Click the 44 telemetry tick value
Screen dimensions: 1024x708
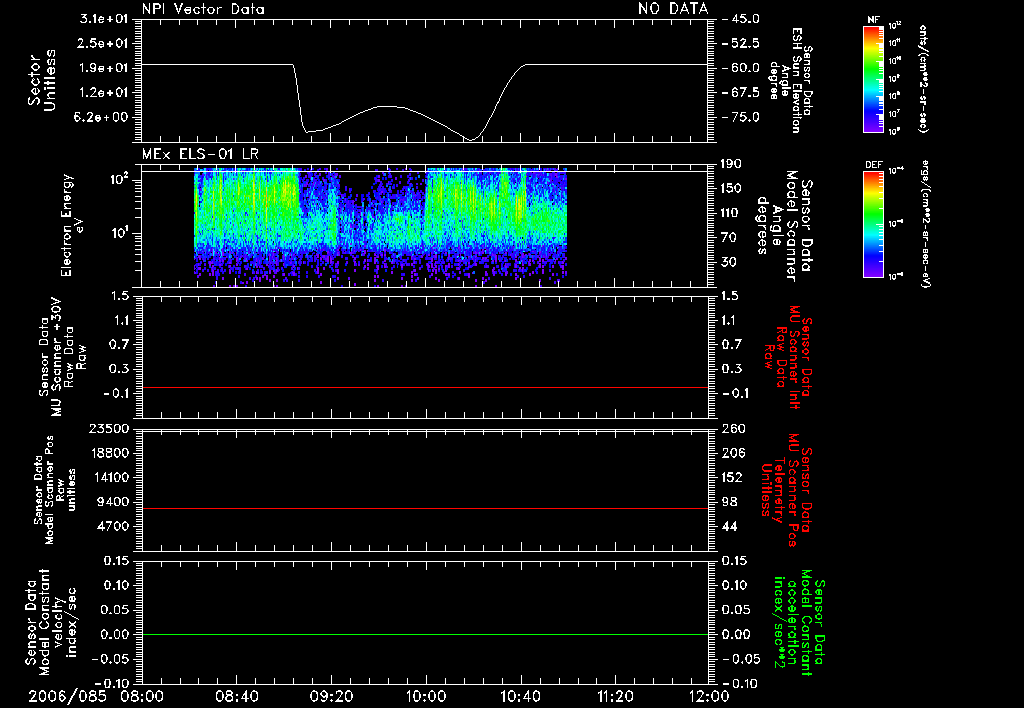(x=729, y=526)
